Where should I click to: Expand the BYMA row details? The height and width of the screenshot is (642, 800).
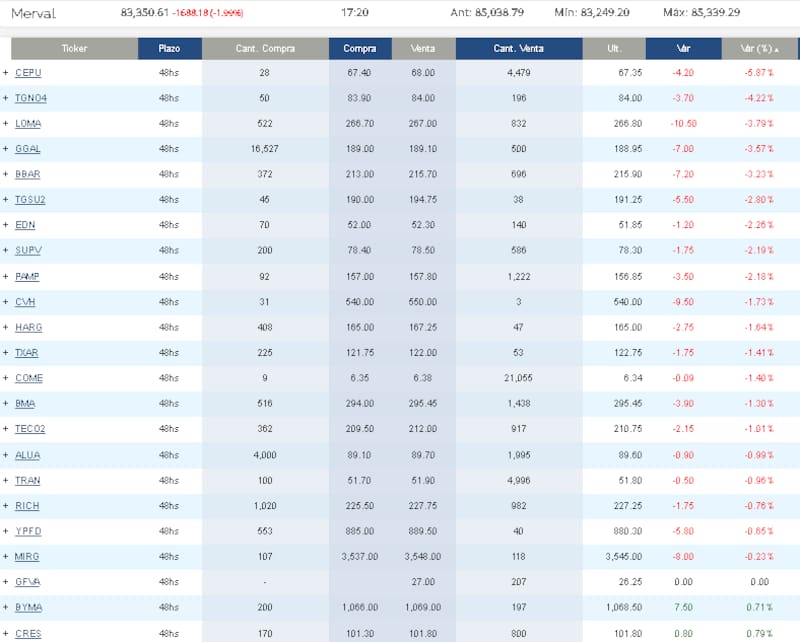[5, 607]
